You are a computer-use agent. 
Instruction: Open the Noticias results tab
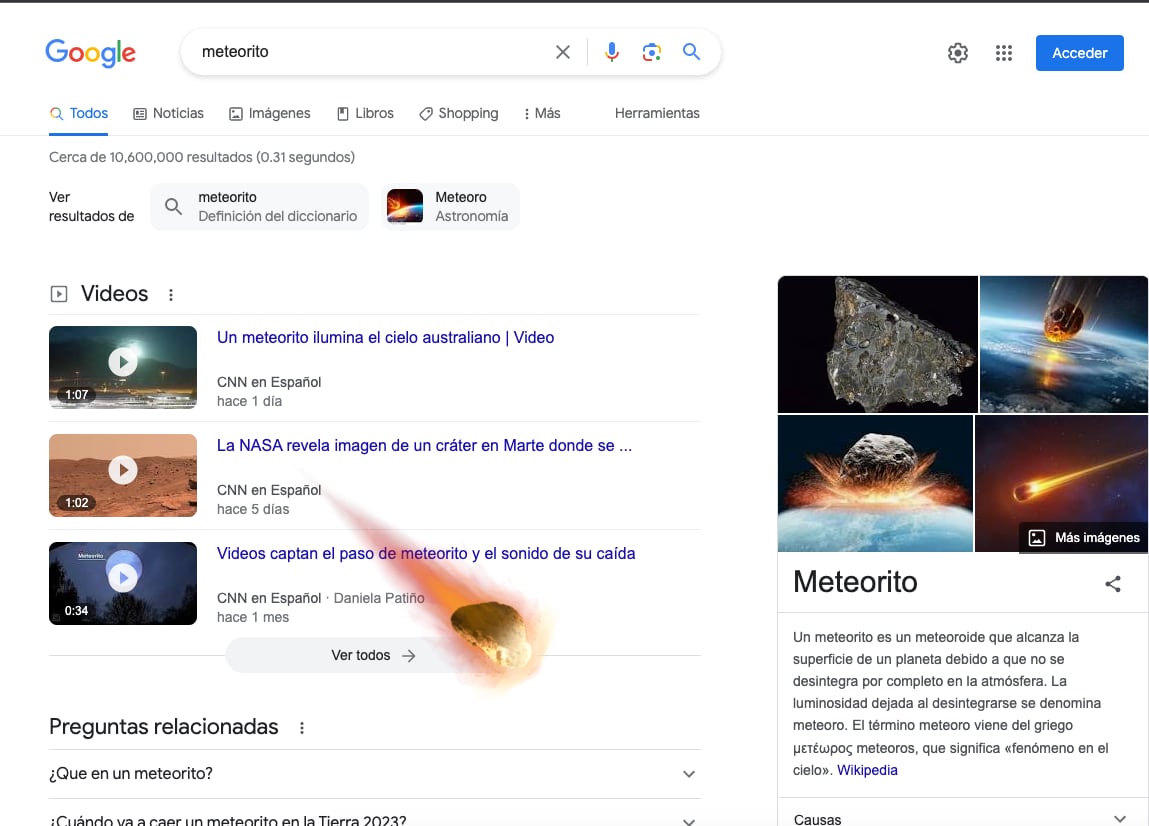tap(168, 113)
